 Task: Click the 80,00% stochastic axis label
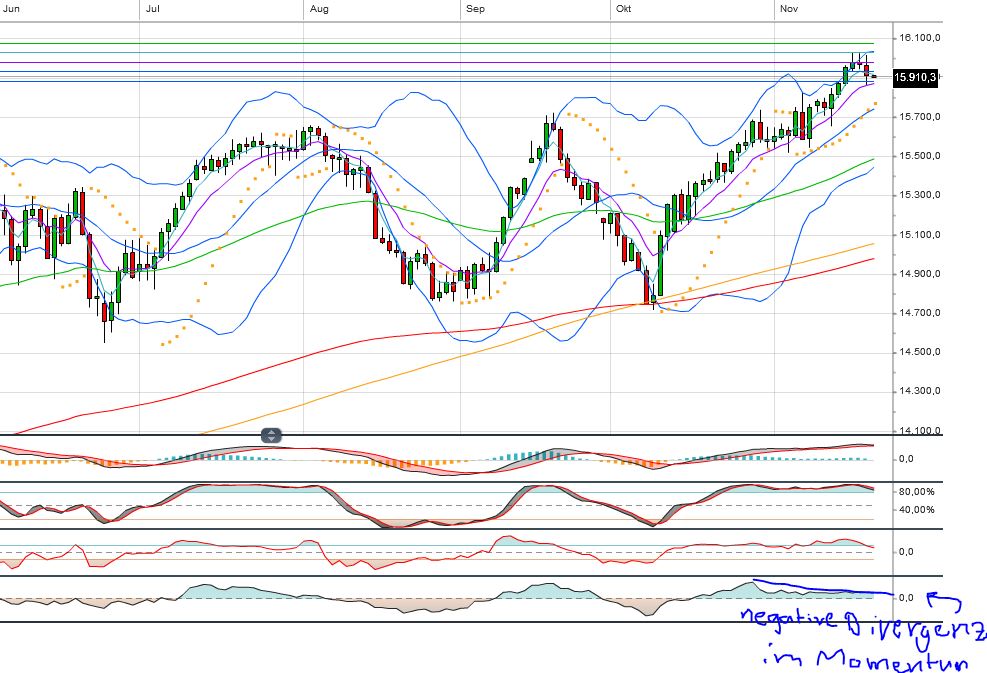point(916,492)
